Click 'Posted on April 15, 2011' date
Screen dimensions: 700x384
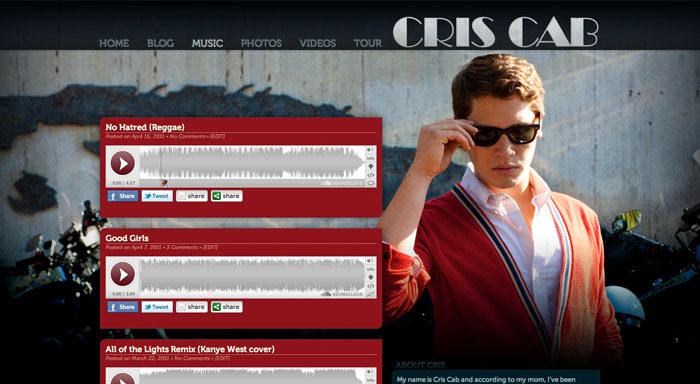135,136
